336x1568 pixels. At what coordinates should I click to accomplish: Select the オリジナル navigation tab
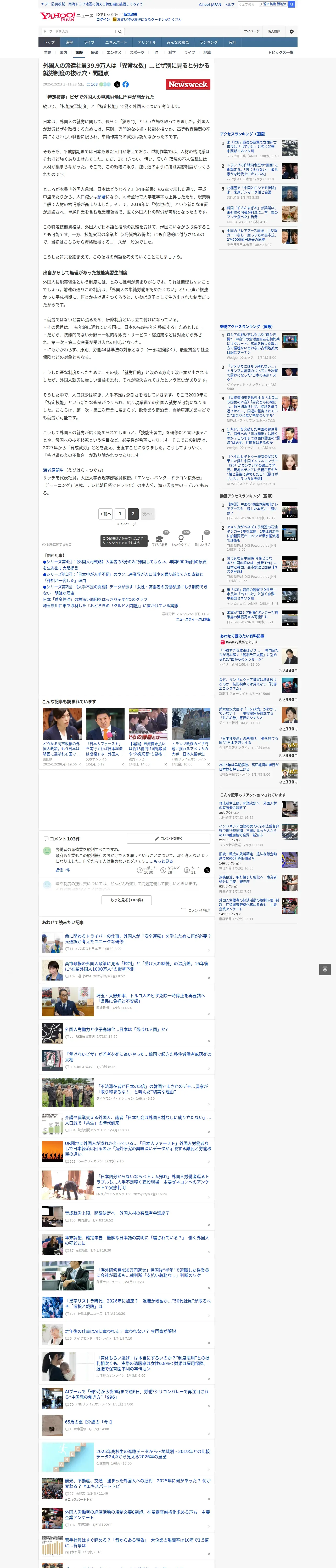click(x=147, y=43)
